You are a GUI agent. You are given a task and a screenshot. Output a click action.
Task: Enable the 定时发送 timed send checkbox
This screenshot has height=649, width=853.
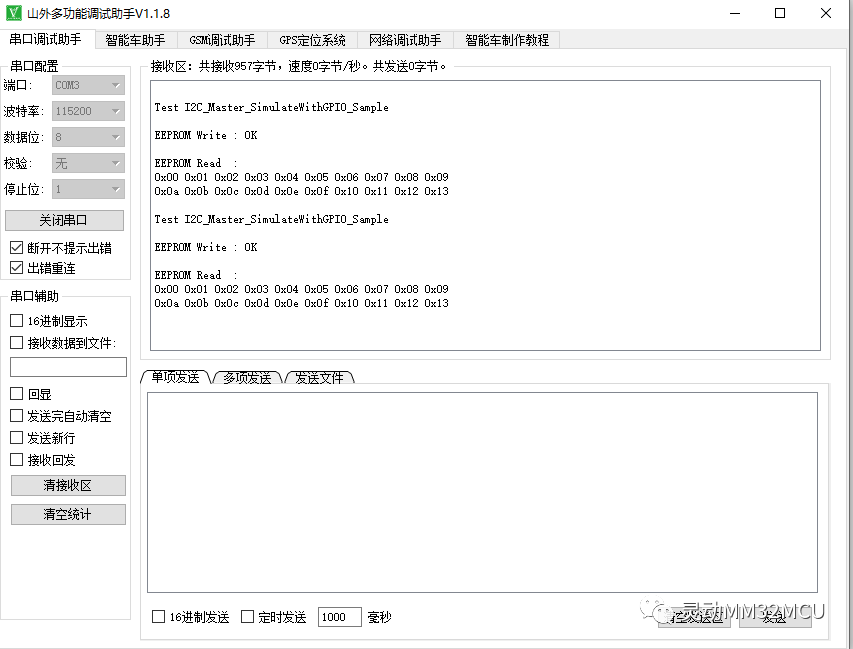click(247, 617)
